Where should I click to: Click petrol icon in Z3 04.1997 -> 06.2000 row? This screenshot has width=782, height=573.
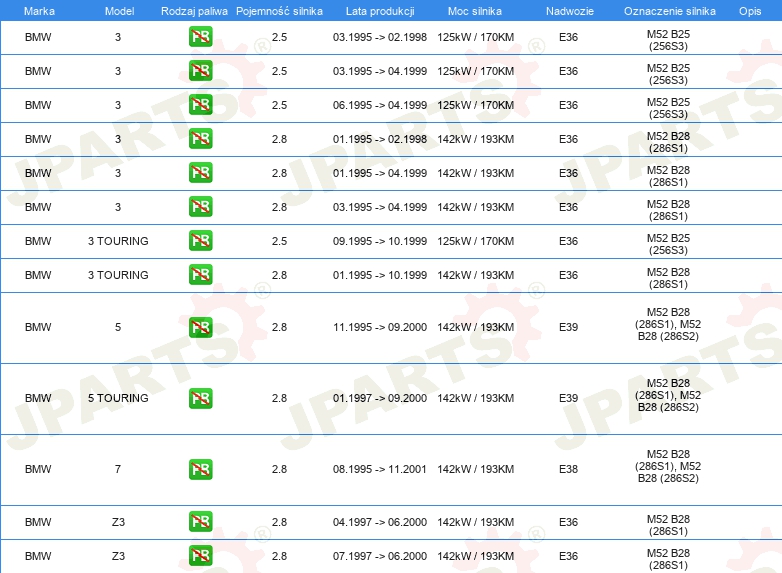pos(200,522)
